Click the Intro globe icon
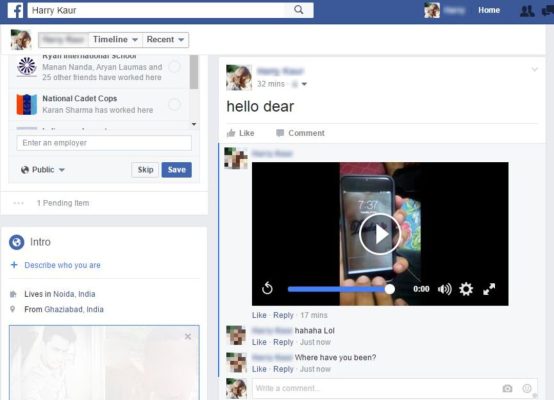 coord(17,242)
